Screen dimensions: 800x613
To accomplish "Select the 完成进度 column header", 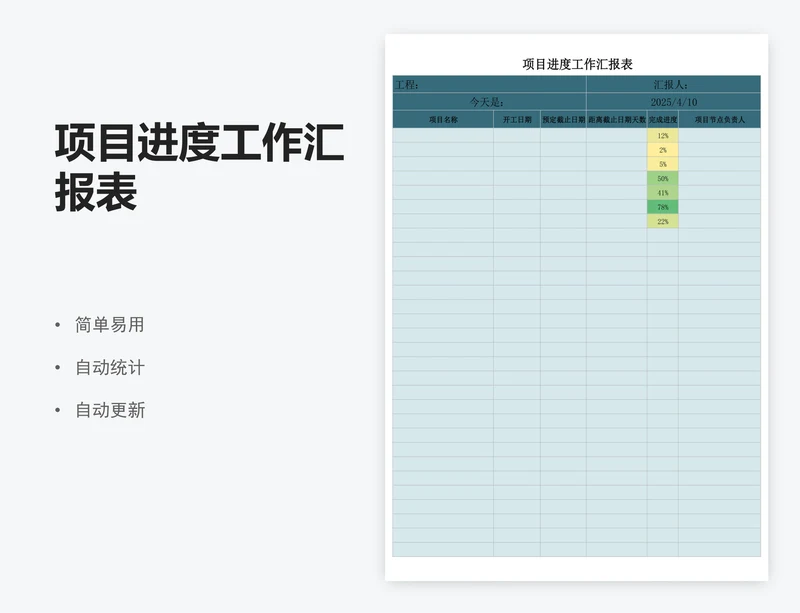I will 663,119.
